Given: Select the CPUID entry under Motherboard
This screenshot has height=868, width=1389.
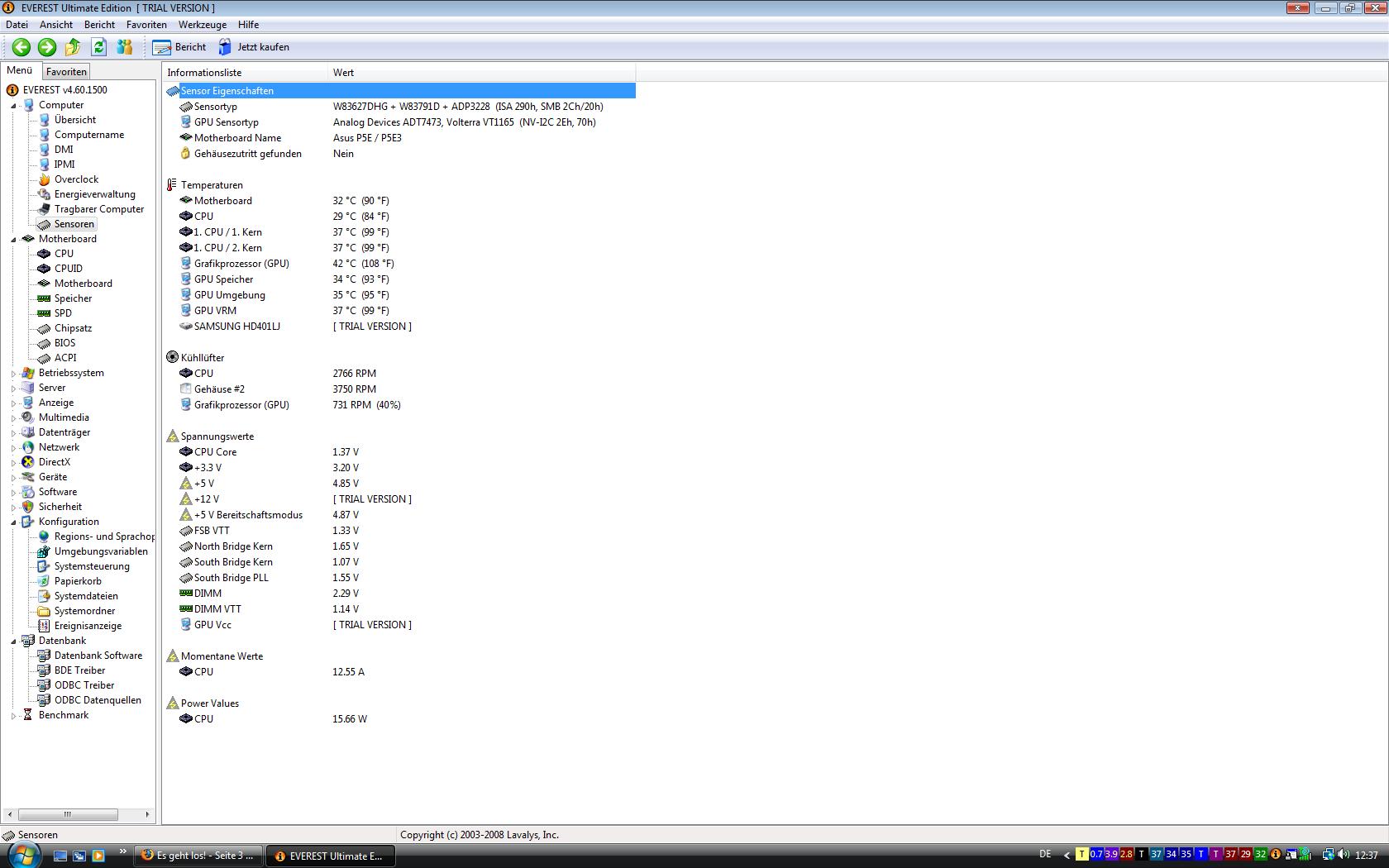Looking at the screenshot, I should click(x=68, y=269).
